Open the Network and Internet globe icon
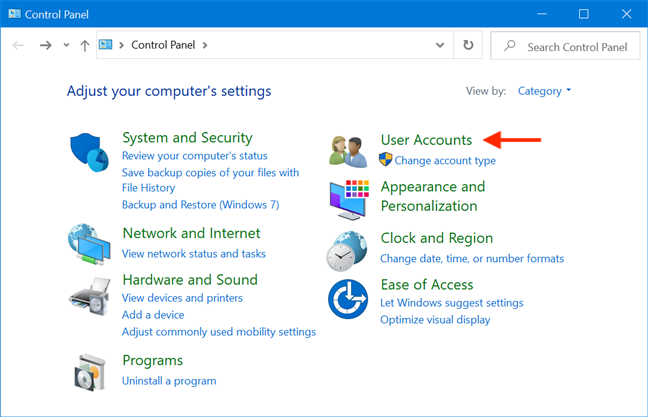Viewport: 648px width, 417px height. pos(89,244)
